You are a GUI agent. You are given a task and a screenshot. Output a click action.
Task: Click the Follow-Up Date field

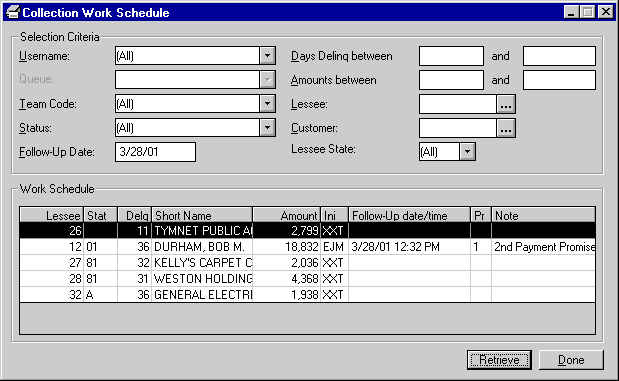[x=156, y=152]
